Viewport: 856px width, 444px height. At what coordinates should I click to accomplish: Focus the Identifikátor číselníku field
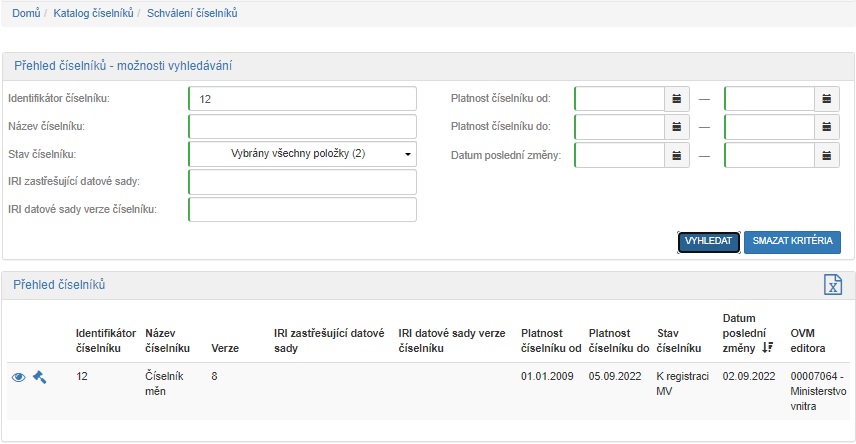point(302,99)
